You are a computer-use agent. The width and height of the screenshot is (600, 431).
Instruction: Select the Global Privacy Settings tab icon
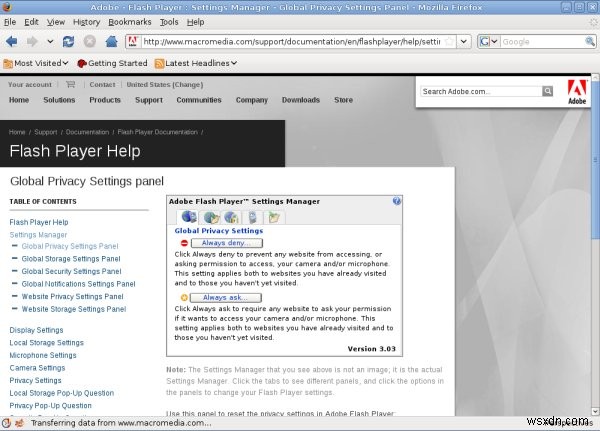189,217
